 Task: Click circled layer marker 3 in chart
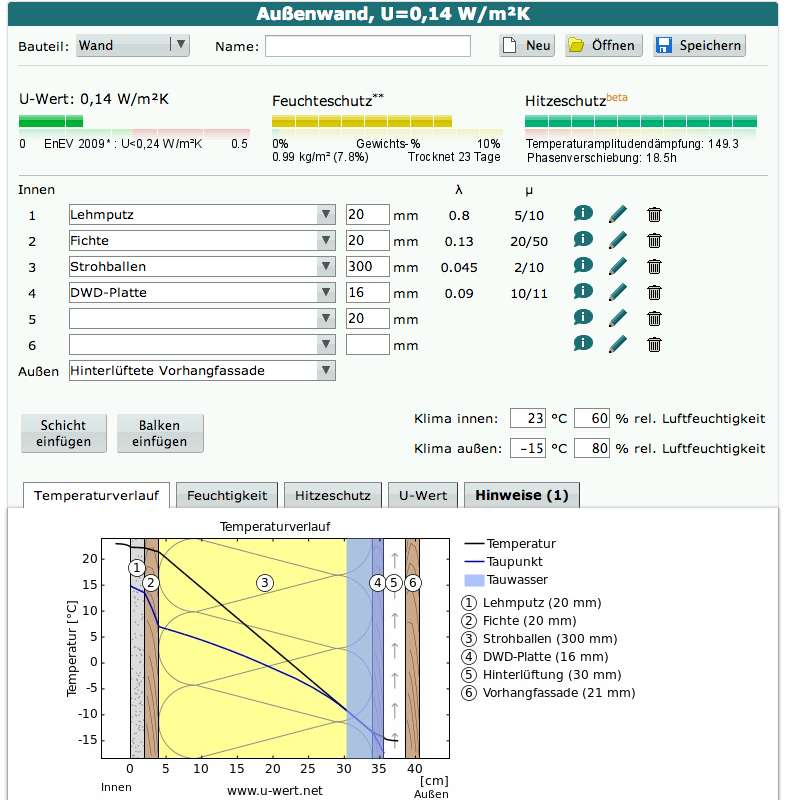pos(265,583)
